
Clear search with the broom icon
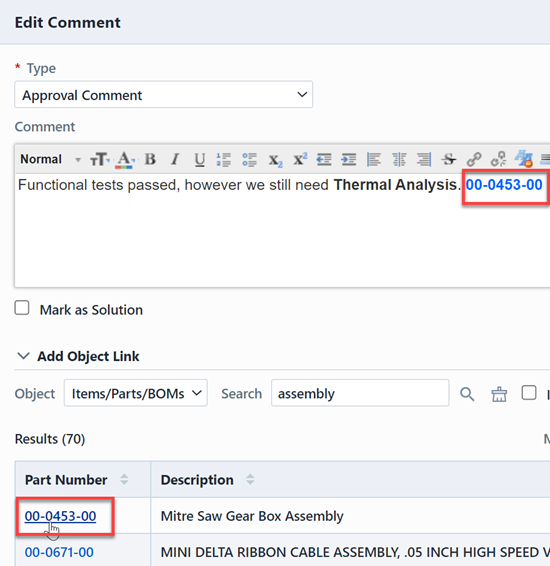pos(499,394)
